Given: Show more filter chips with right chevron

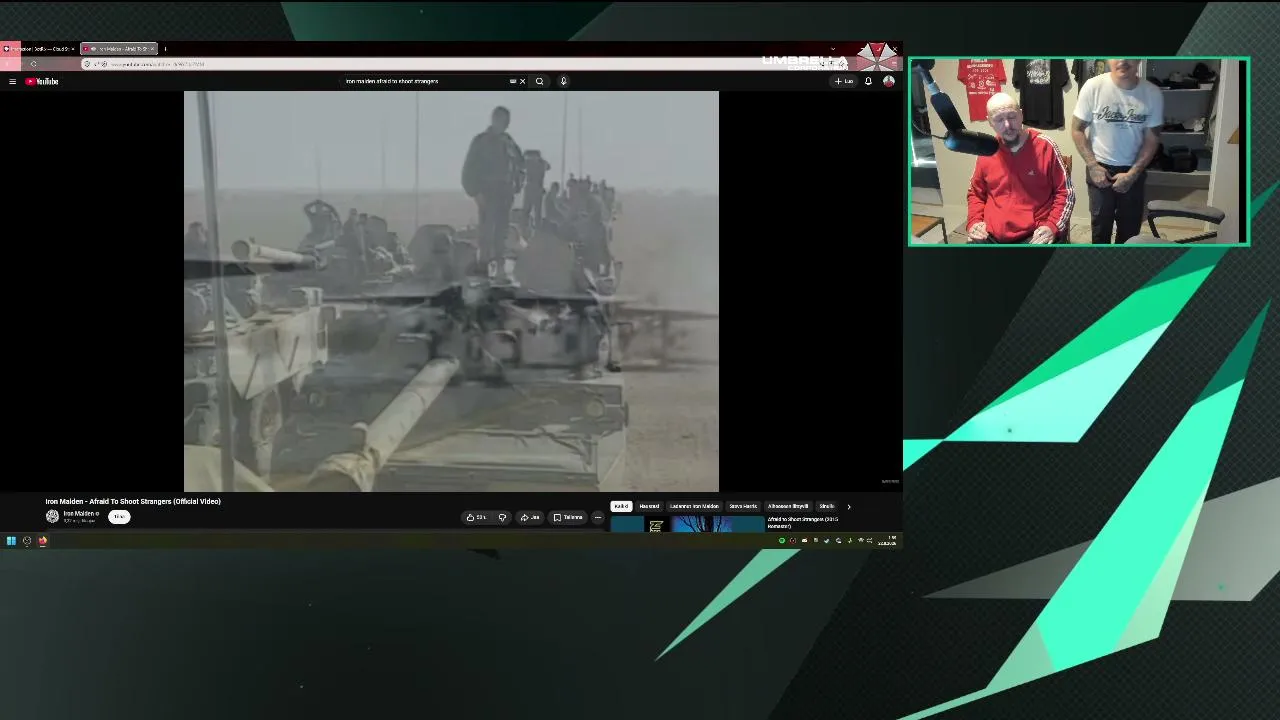Looking at the screenshot, I should click(849, 506).
